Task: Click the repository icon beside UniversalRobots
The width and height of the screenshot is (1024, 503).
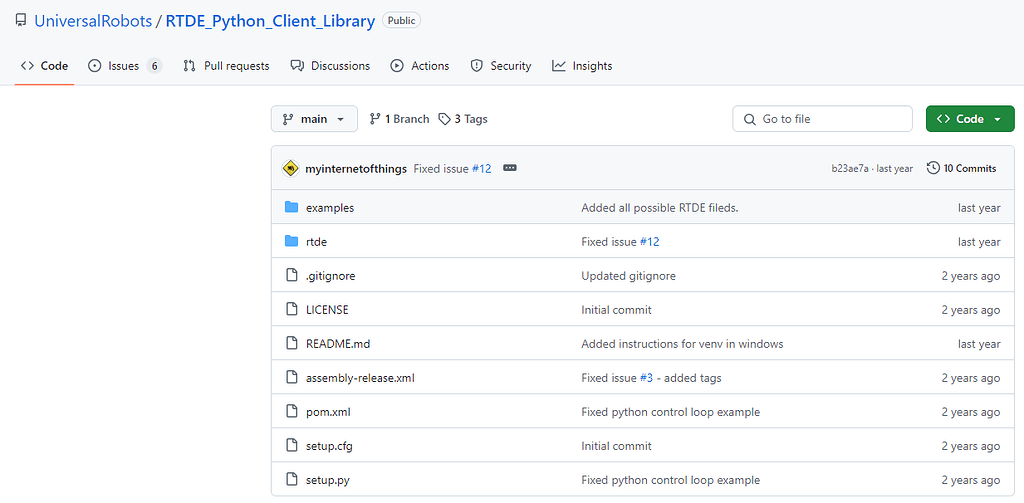Action: coord(21,20)
